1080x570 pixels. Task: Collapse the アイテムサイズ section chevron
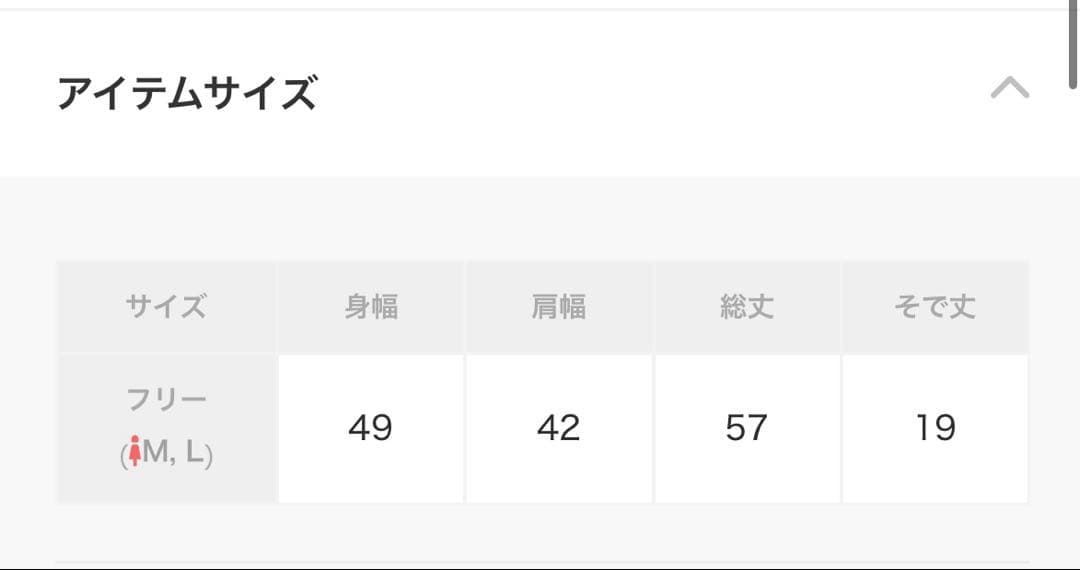pyautogui.click(x=1010, y=88)
